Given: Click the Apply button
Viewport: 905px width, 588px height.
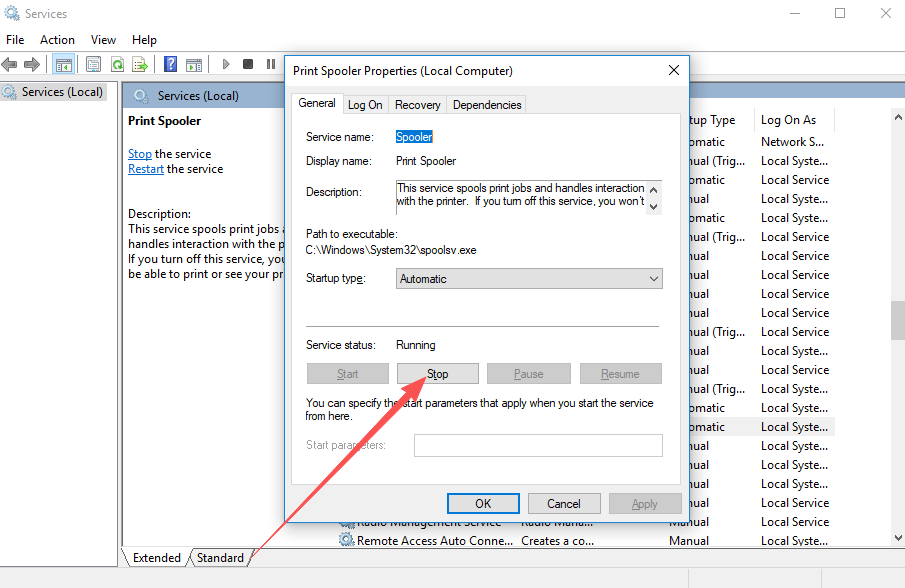Looking at the screenshot, I should click(x=645, y=504).
